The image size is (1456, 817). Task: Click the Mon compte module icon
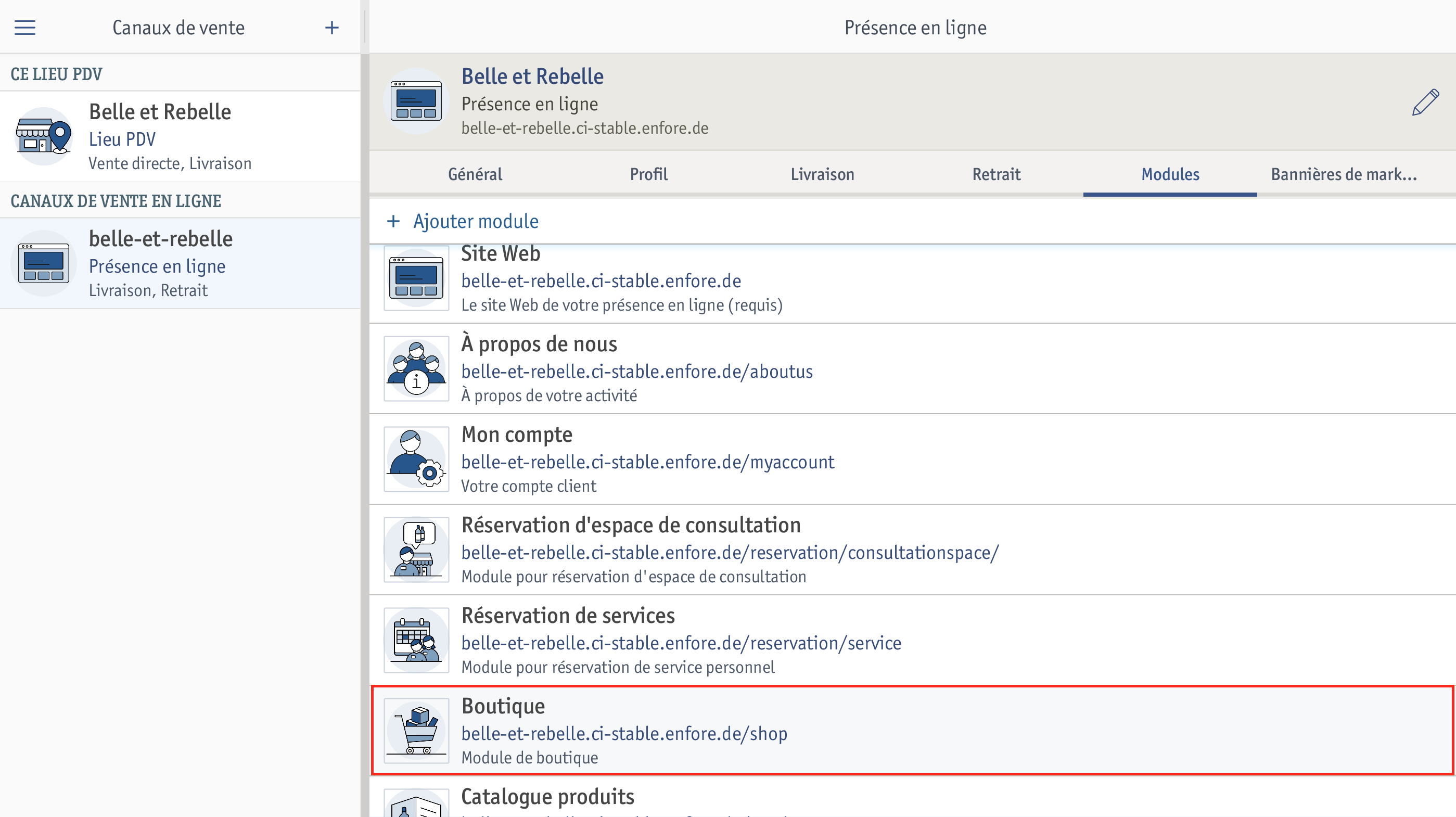(417, 459)
